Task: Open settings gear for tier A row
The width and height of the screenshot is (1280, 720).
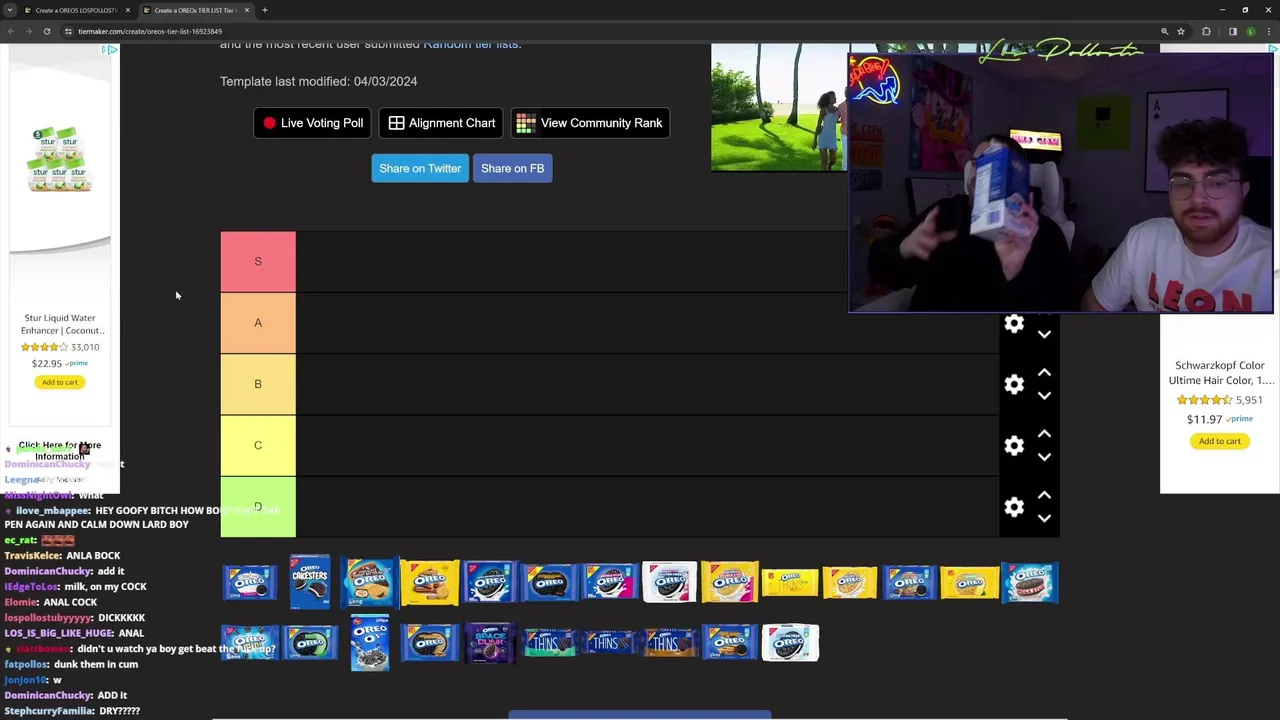Action: [x=1014, y=323]
